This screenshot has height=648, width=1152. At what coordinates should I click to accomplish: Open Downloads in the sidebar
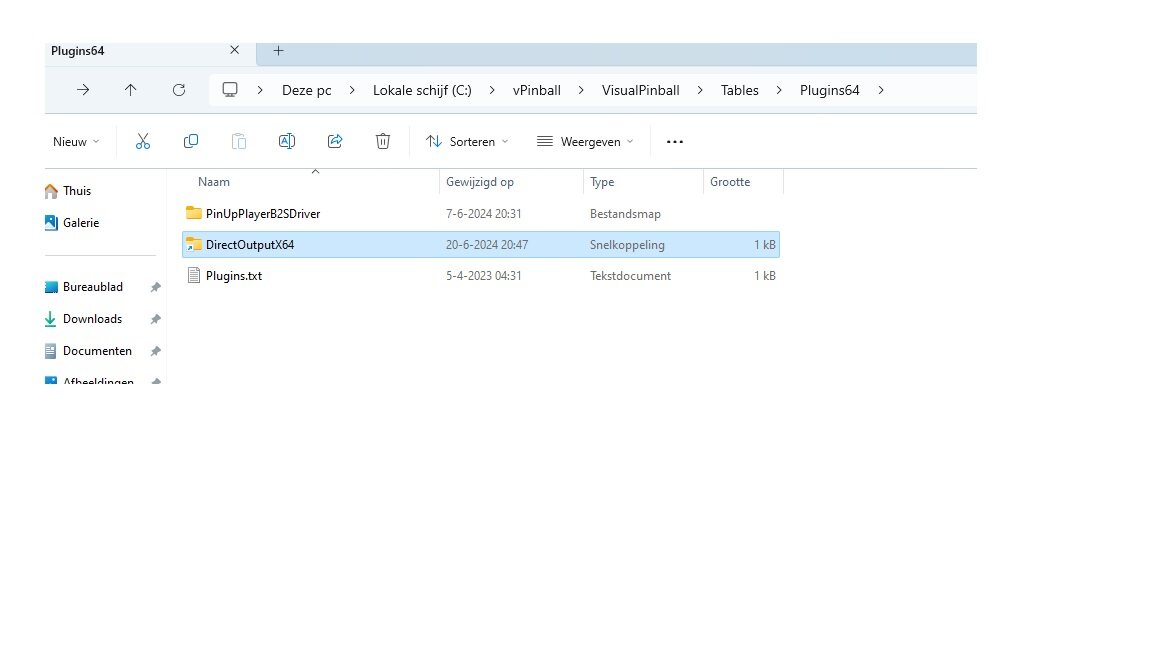coord(92,319)
